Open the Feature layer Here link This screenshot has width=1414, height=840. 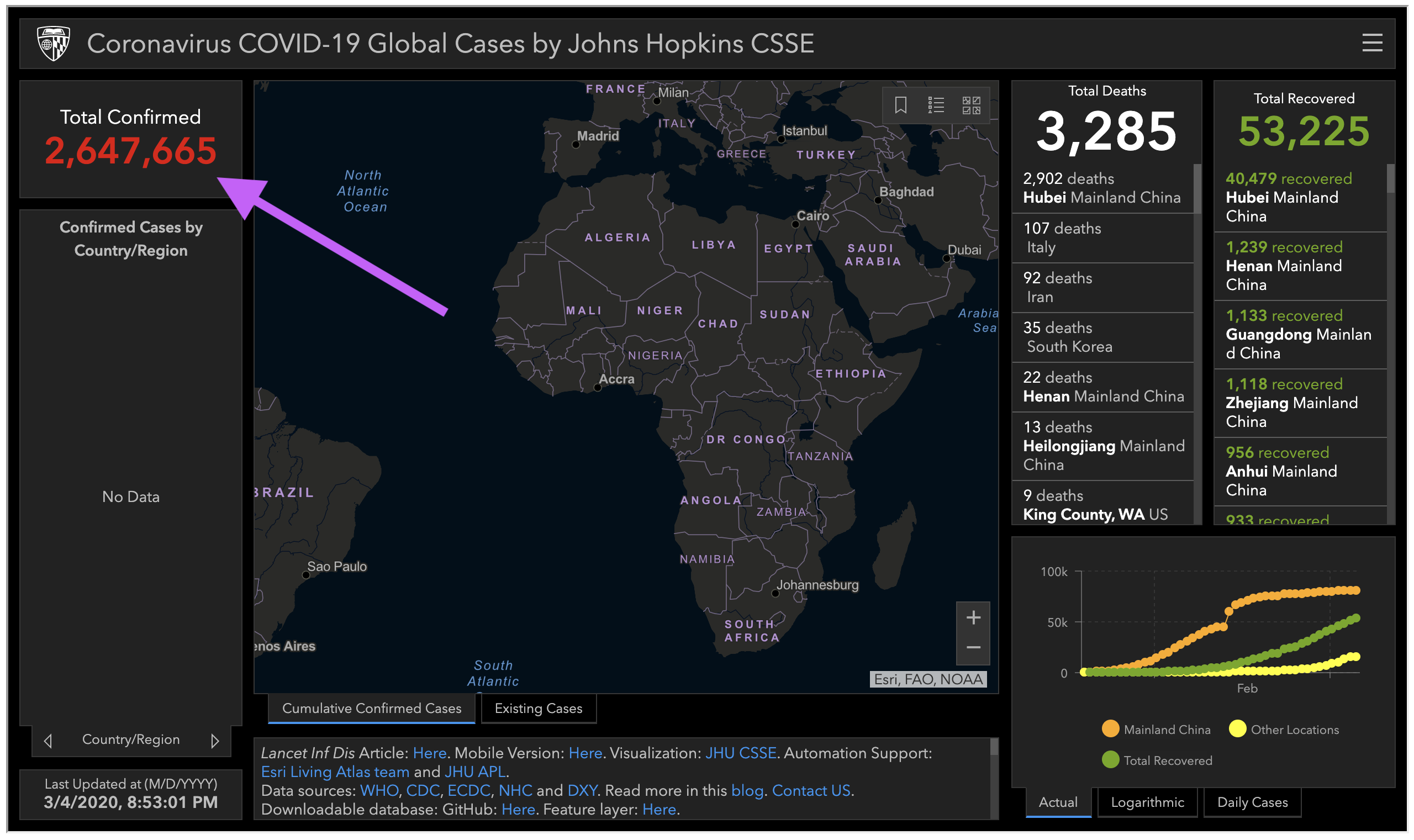click(x=659, y=810)
